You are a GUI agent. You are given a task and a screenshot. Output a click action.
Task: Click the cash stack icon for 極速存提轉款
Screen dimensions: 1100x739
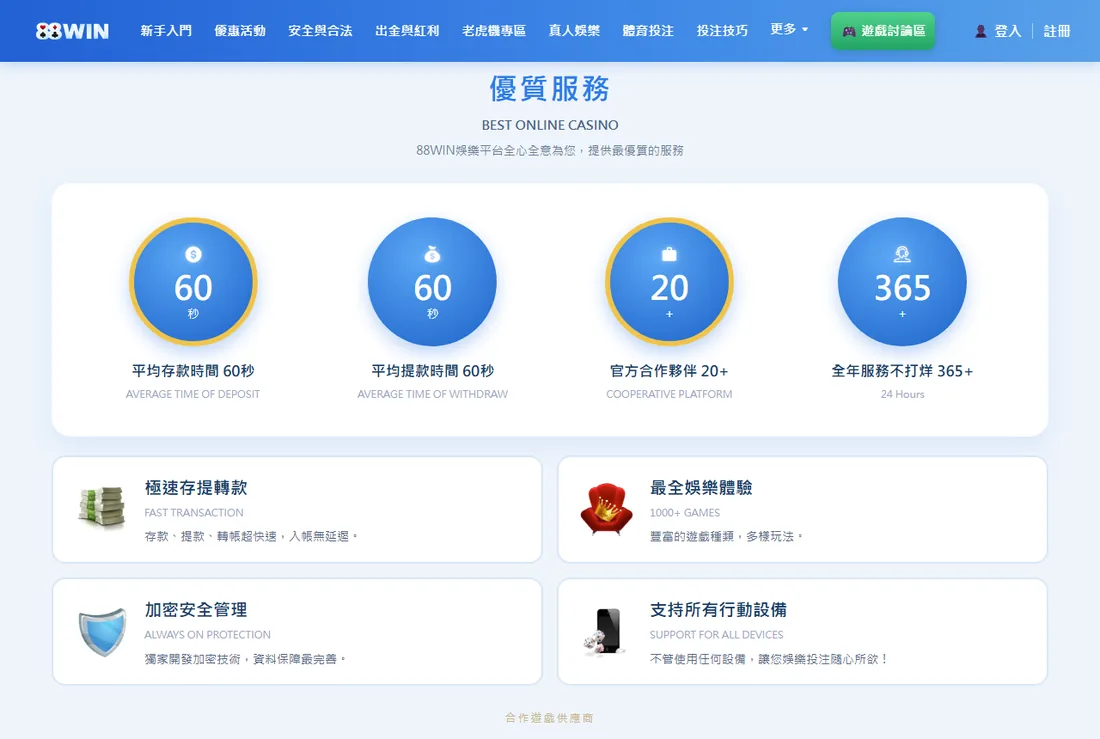(102, 506)
